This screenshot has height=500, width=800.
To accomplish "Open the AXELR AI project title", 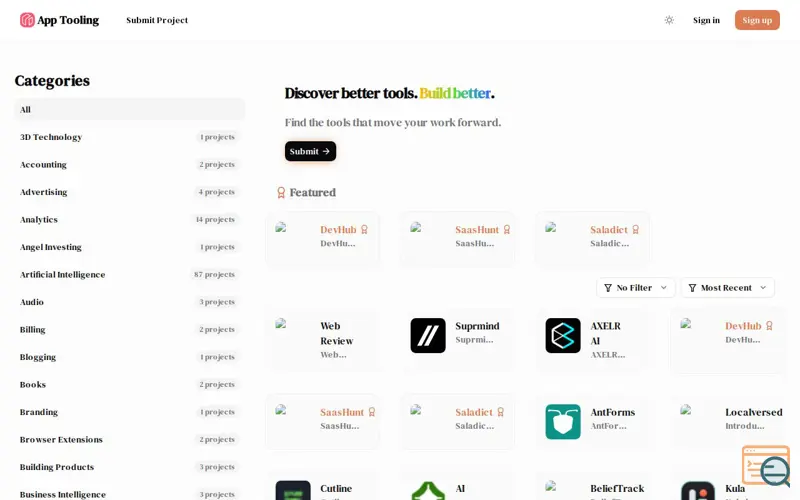I will pos(606,333).
